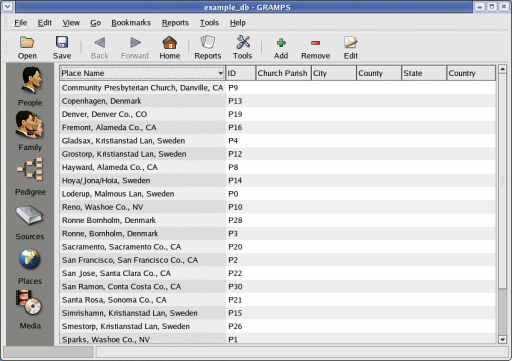512x361 pixels.
Task: Switch to the Family view icon
Action: [29, 125]
